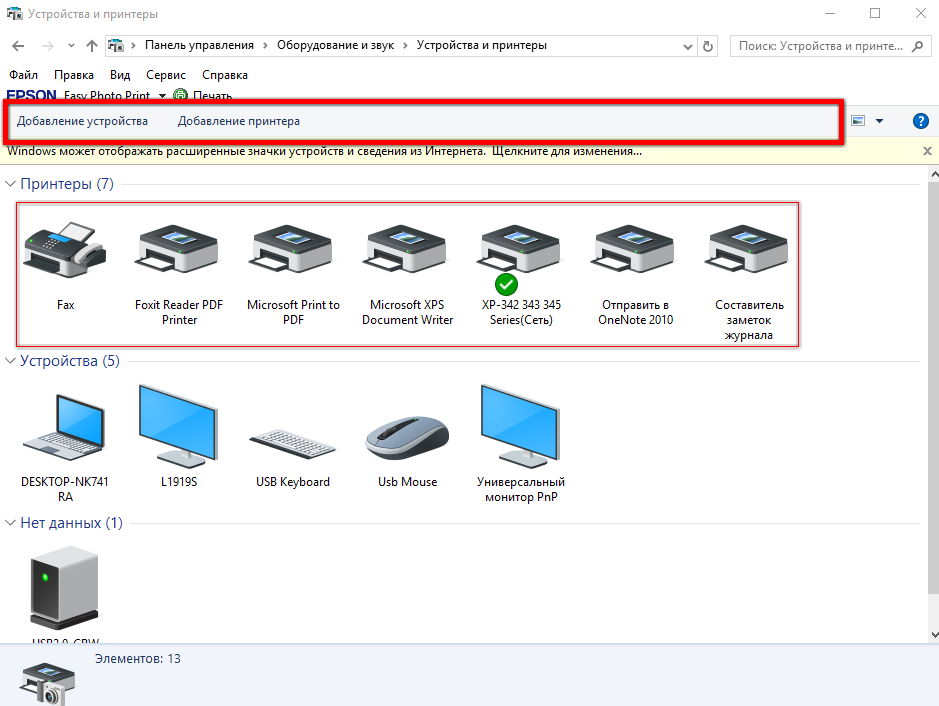Click the vertical scrollbar up arrow
939x706 pixels.
(x=934, y=174)
